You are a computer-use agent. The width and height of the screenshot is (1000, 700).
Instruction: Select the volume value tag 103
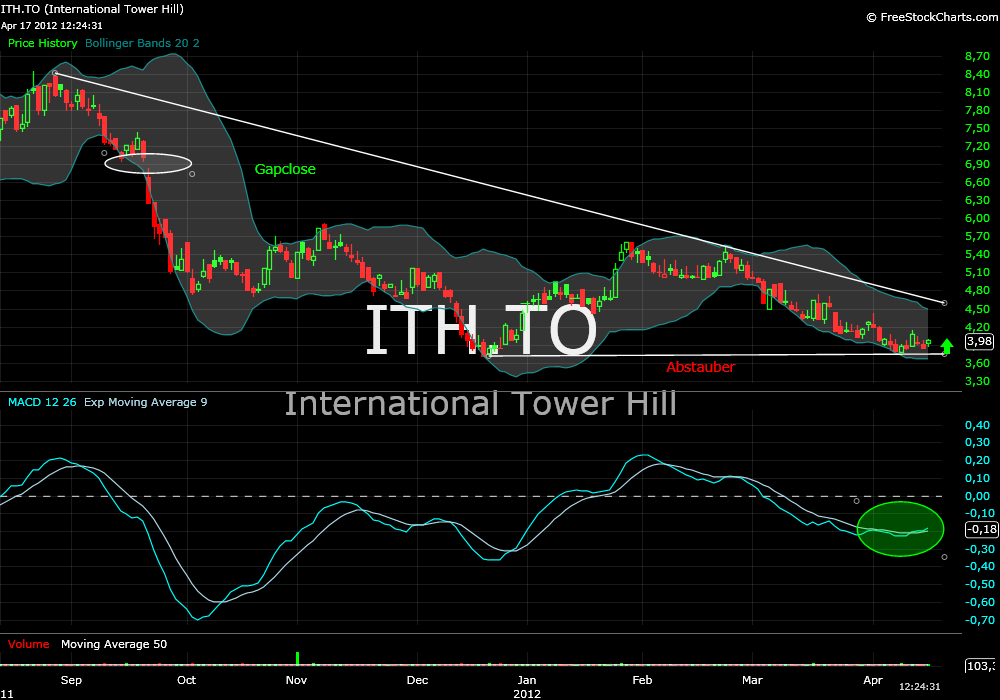click(x=981, y=666)
